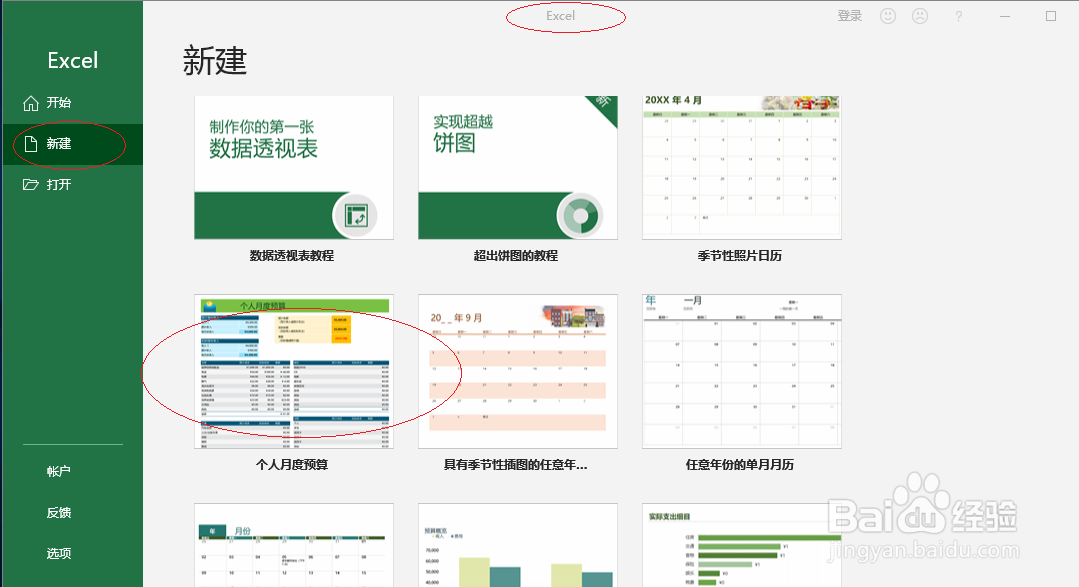Click the donut chart icon on the pie tutorial card
Viewport: 1079px width, 587px height.
click(x=580, y=215)
